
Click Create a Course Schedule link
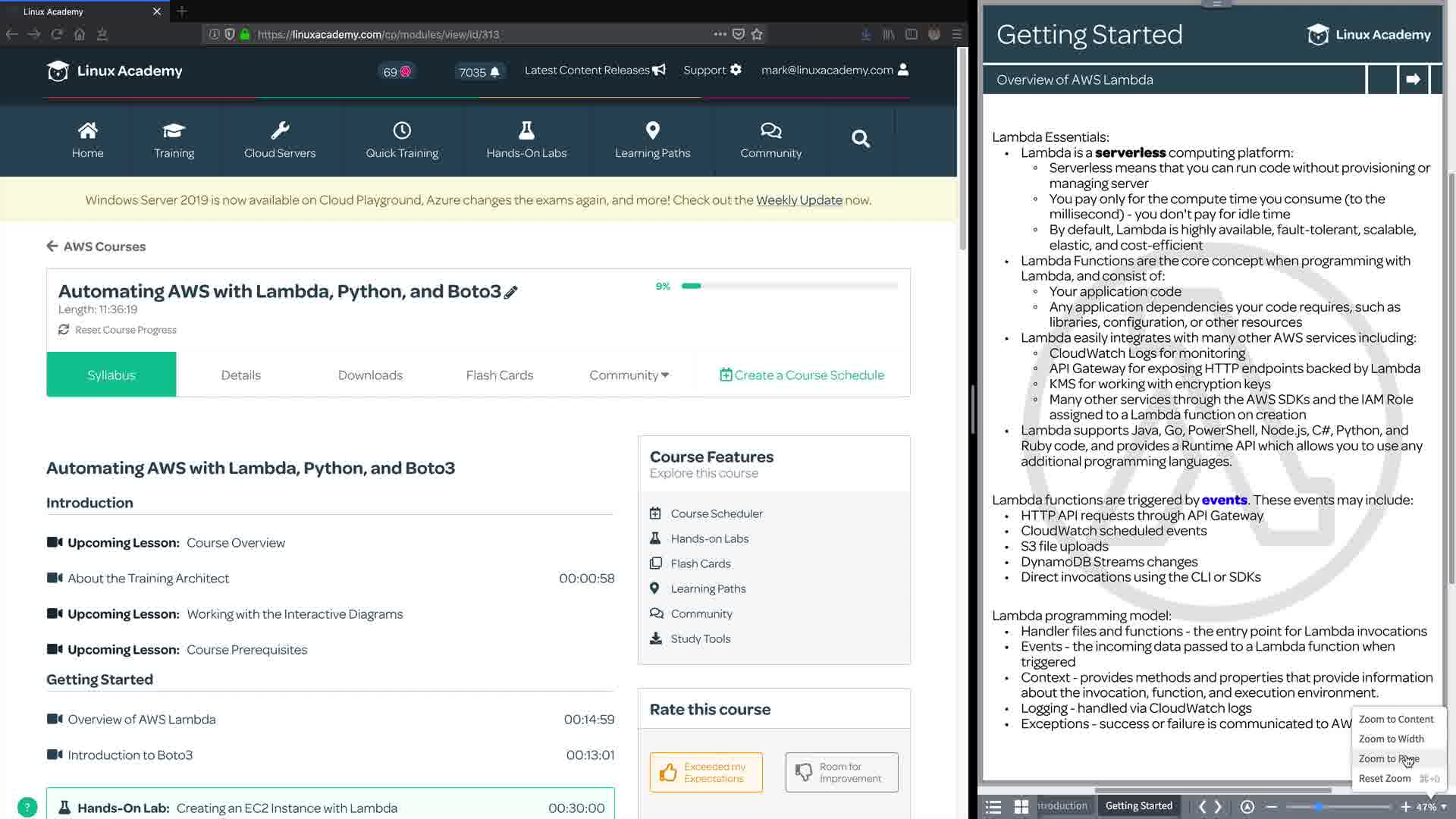(802, 375)
